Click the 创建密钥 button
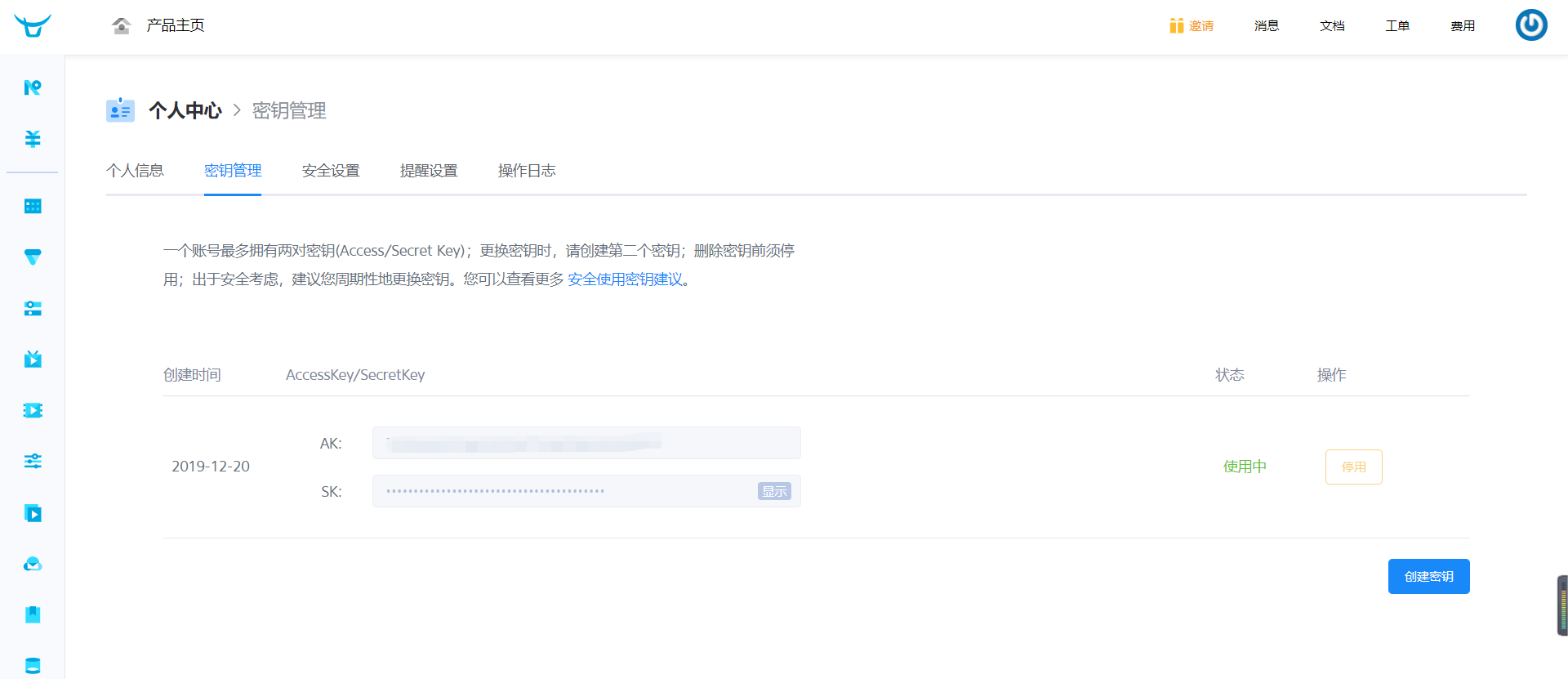Viewport: 1568px width, 679px height. pos(1429,577)
